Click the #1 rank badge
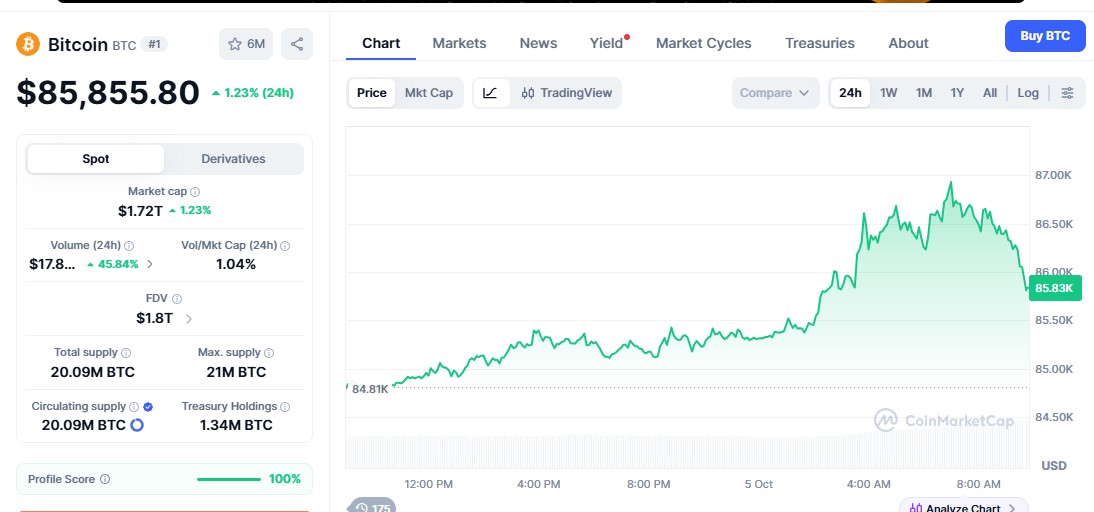This screenshot has width=1094, height=512. tap(154, 45)
